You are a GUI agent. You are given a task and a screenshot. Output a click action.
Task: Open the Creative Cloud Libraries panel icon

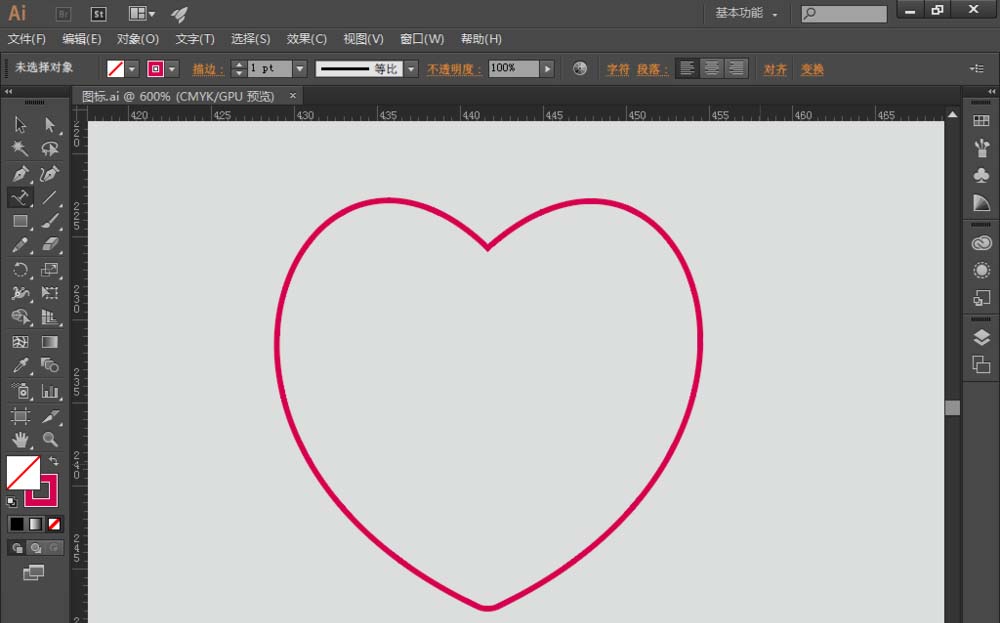pyautogui.click(x=982, y=243)
